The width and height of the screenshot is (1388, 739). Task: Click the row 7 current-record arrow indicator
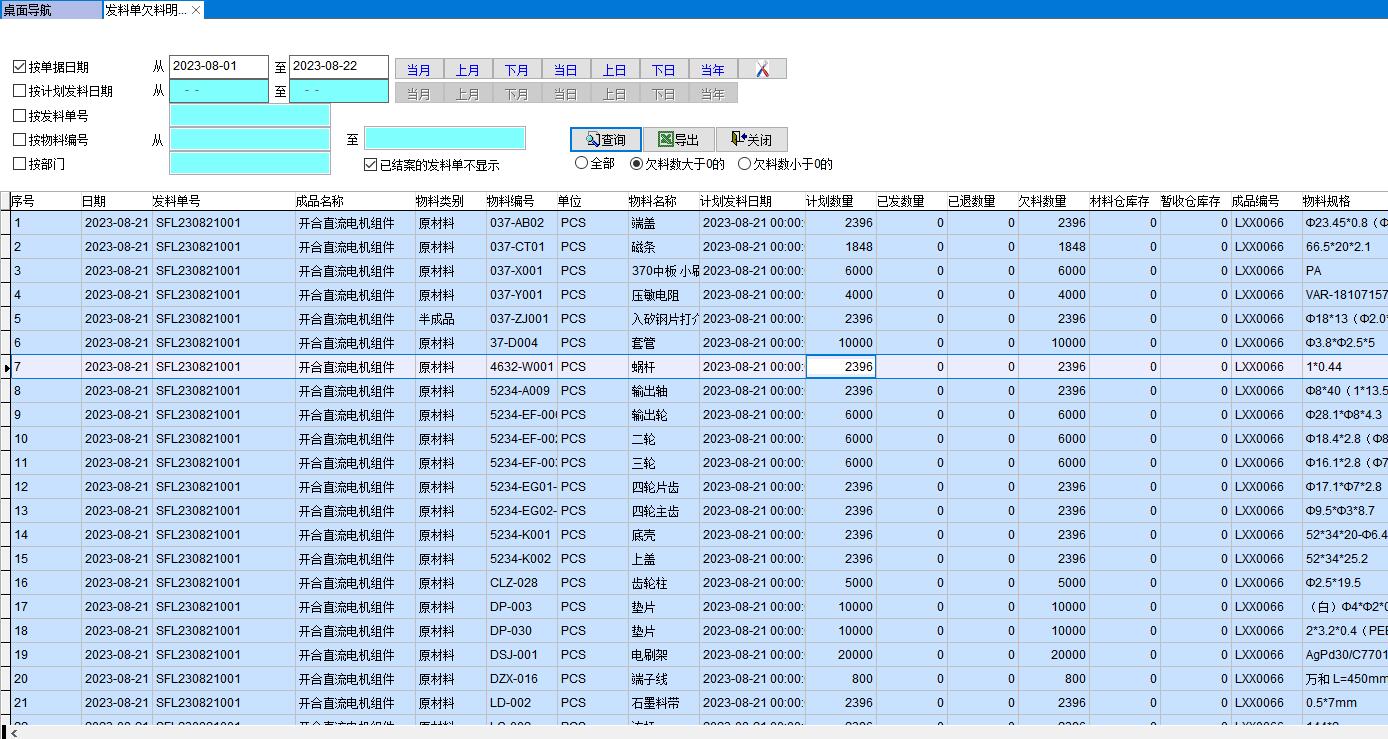coord(6,367)
